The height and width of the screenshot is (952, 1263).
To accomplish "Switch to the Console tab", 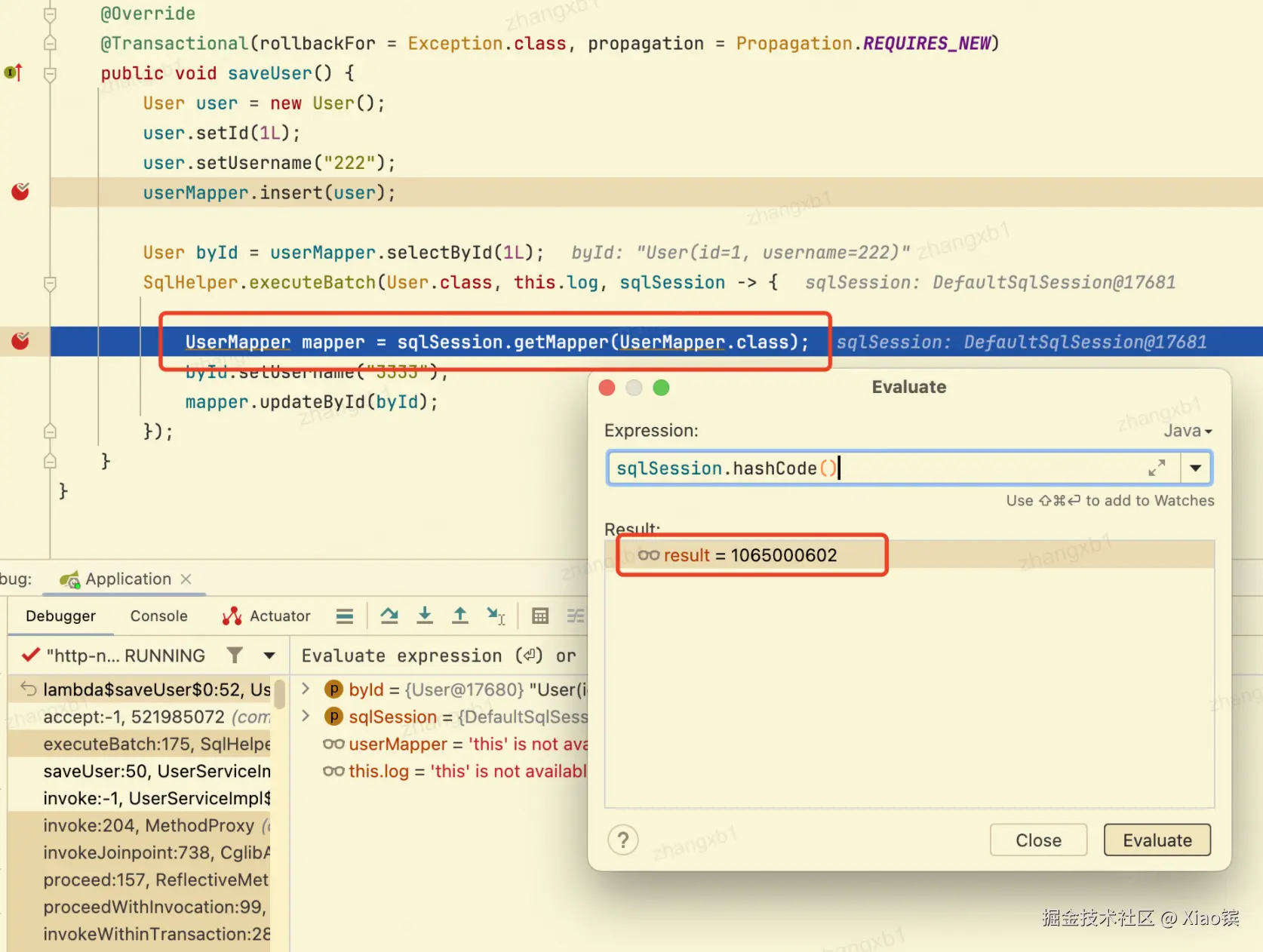I will [158, 616].
